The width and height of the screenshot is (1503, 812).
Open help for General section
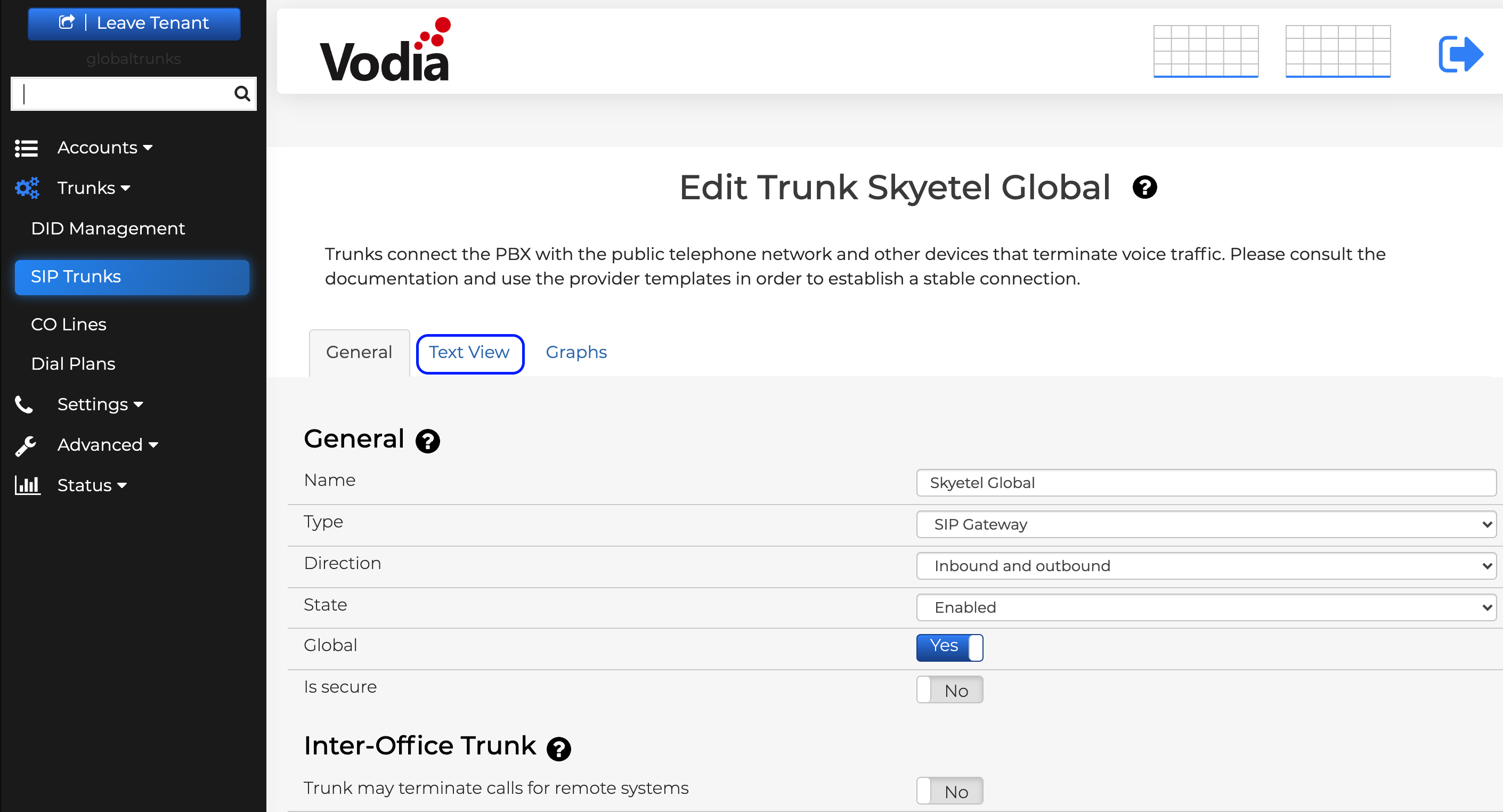coord(428,441)
